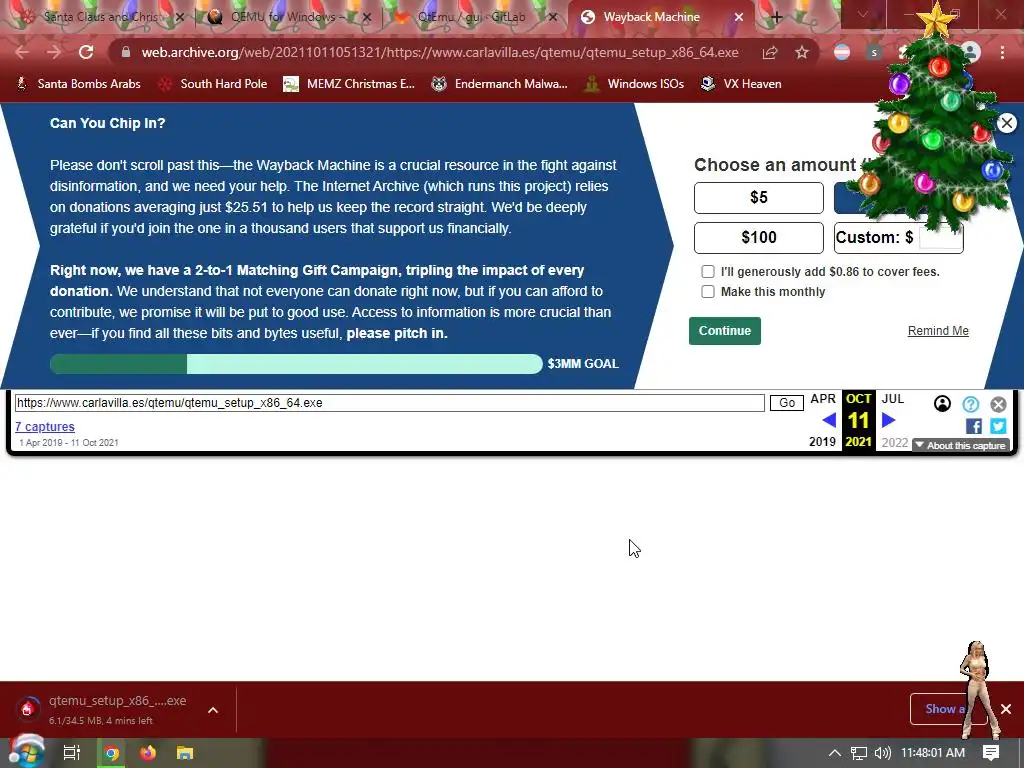Choose the $5 donation amount
The width and height of the screenshot is (1024, 768).
[x=758, y=197]
